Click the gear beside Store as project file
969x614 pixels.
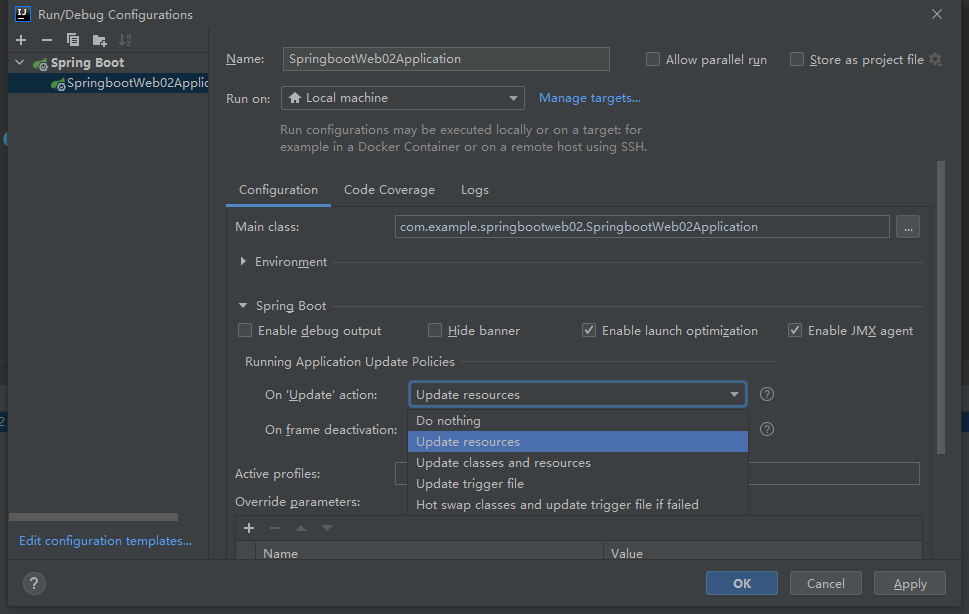(935, 60)
